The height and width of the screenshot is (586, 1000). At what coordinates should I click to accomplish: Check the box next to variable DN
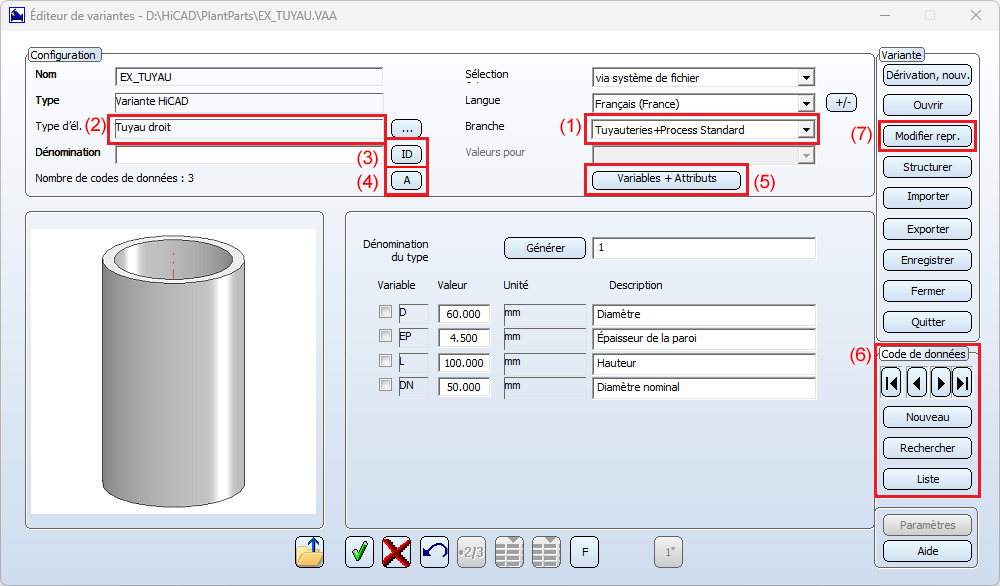point(385,385)
